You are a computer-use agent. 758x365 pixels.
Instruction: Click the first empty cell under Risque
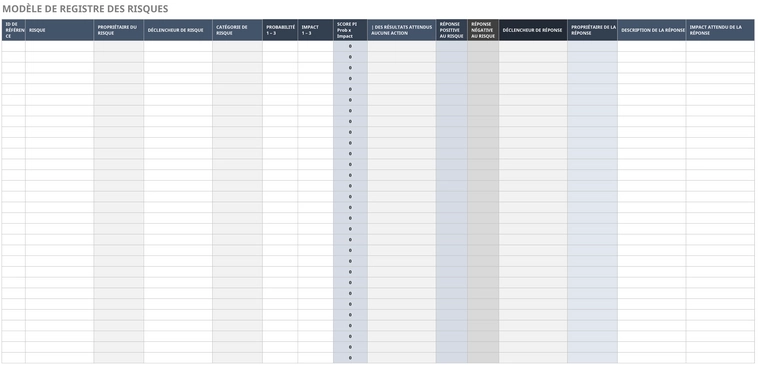pos(59,46)
